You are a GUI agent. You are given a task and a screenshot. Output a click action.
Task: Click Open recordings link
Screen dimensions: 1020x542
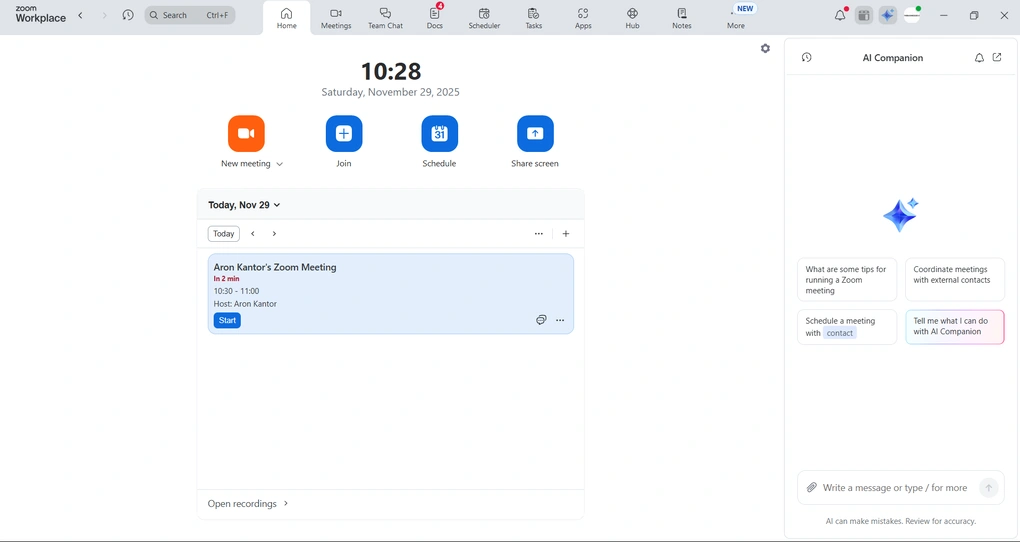pyautogui.click(x=242, y=504)
